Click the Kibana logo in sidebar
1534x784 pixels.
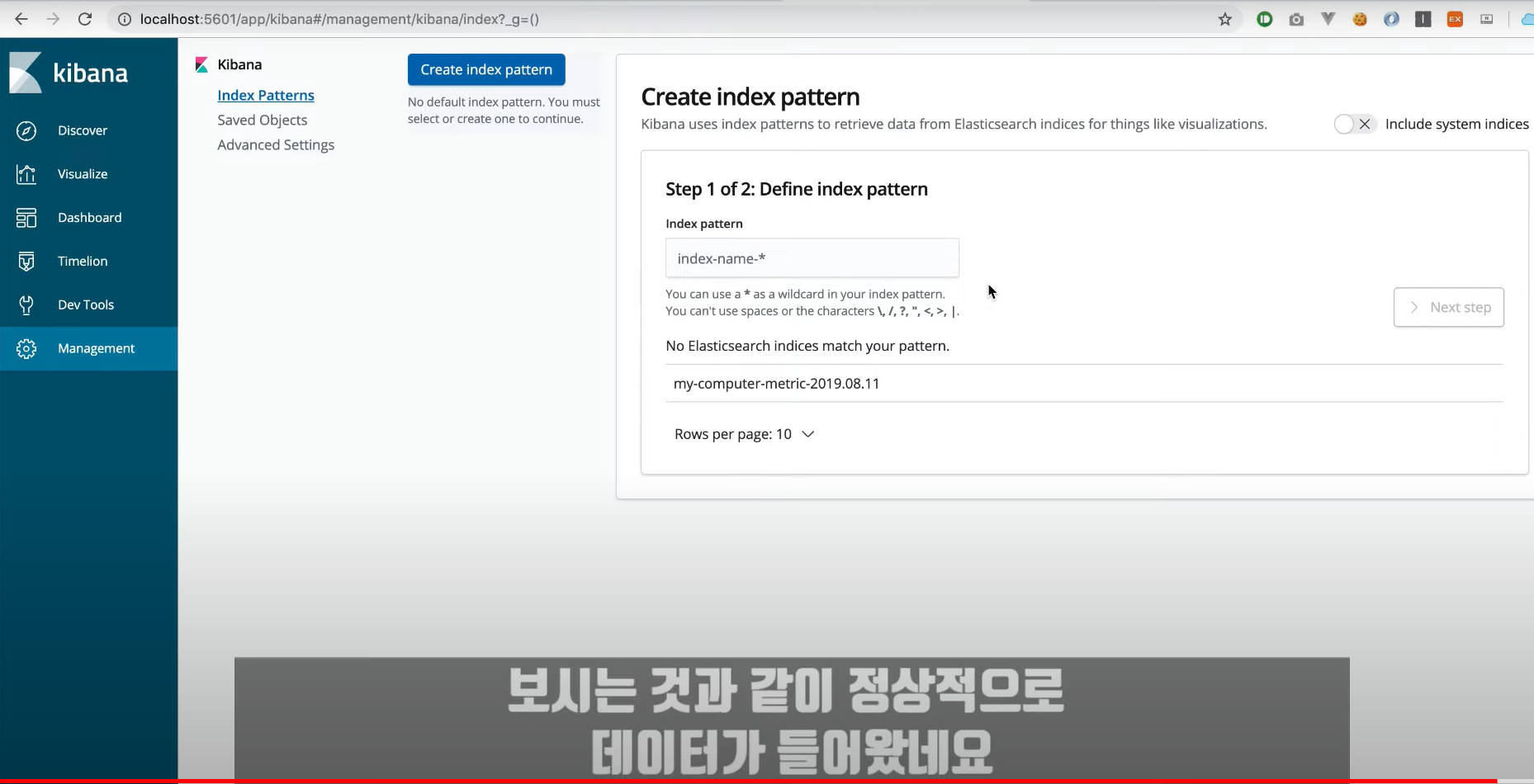[69, 73]
